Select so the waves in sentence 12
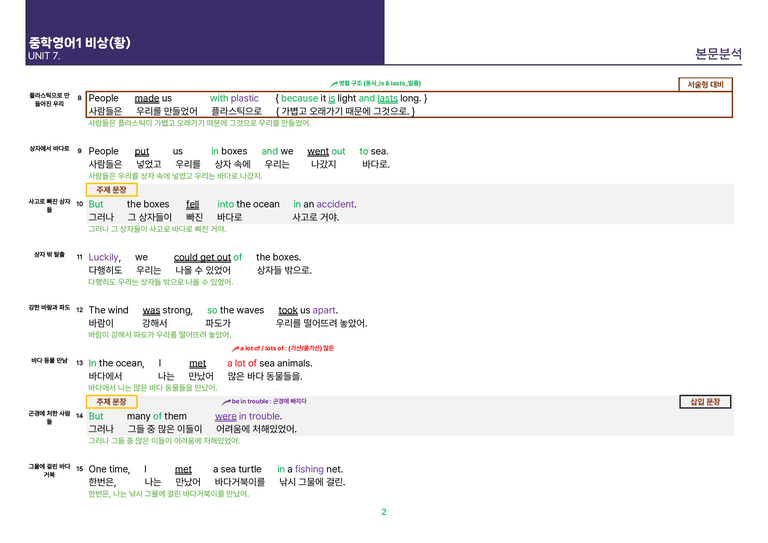768x543 pixels. point(236,310)
